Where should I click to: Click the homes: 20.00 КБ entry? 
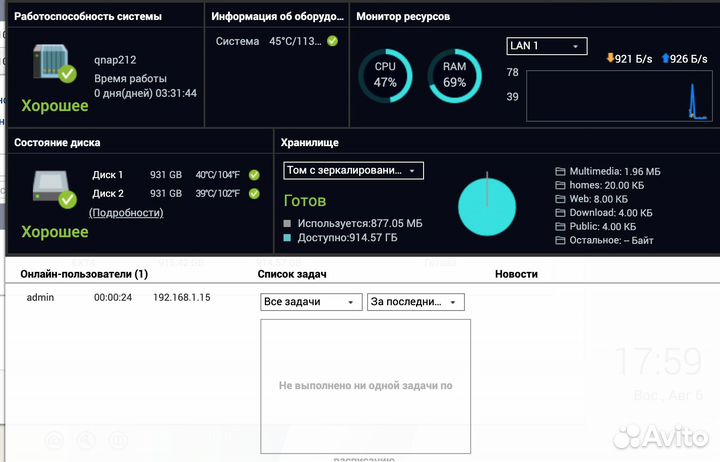[607, 186]
